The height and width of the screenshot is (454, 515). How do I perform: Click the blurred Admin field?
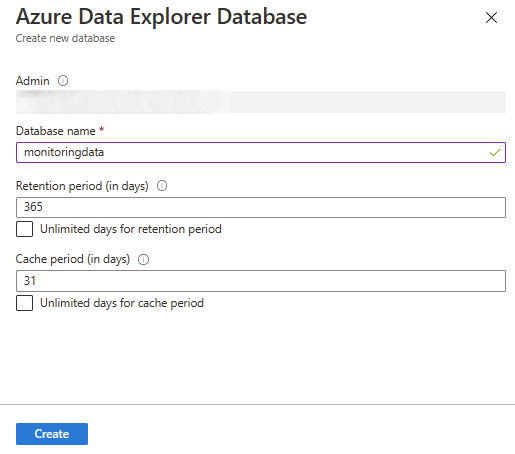coord(261,102)
